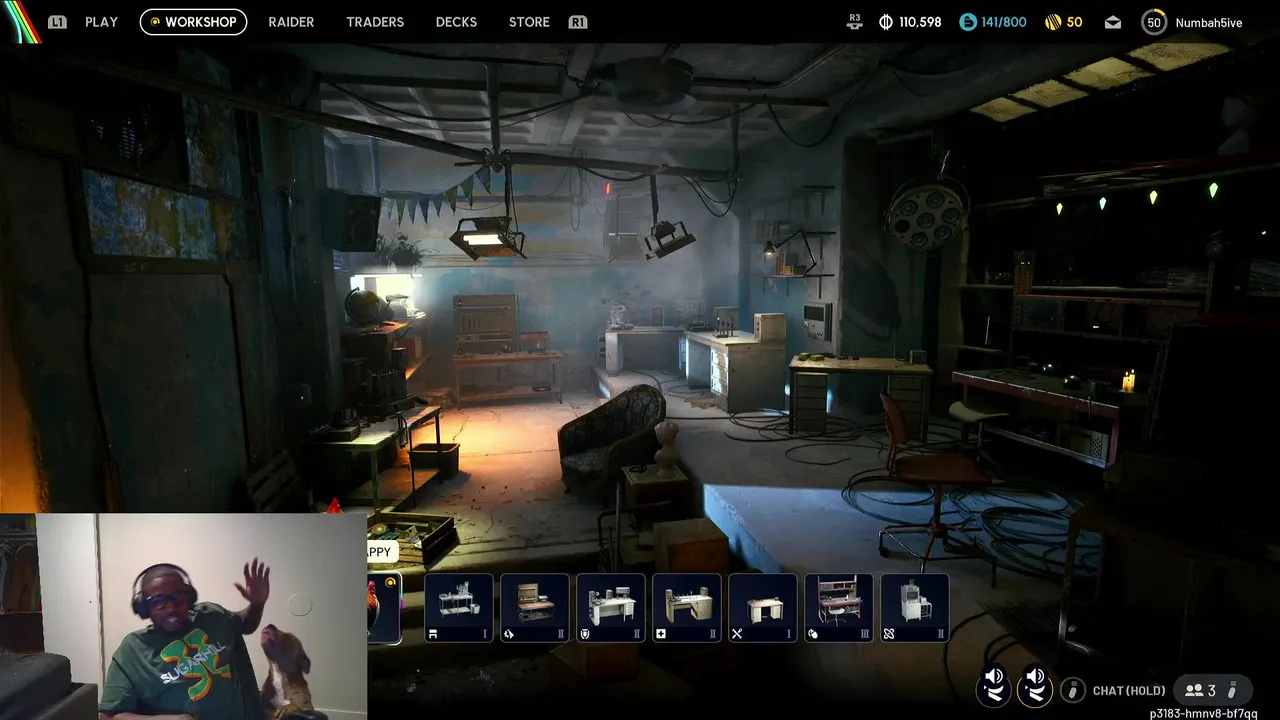Viewport: 1280px width, 720px height.
Task: Select the explosives station card
Action: click(x=839, y=608)
